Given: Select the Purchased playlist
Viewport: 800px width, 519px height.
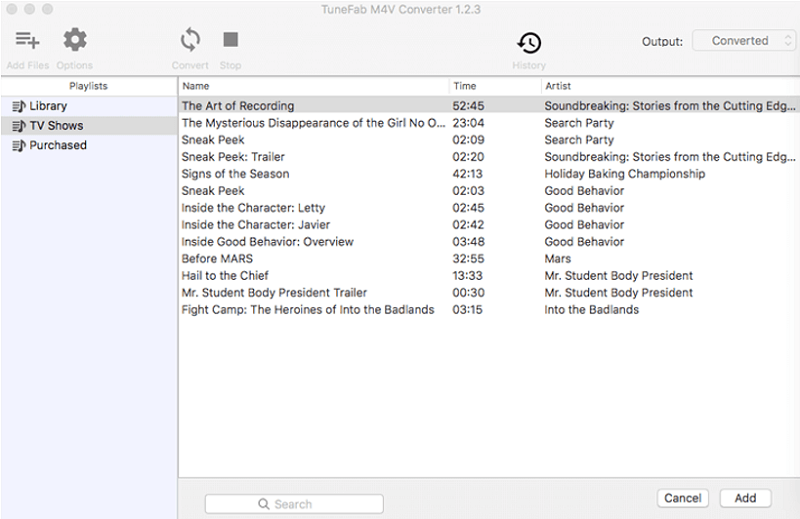Looking at the screenshot, I should (89, 145).
